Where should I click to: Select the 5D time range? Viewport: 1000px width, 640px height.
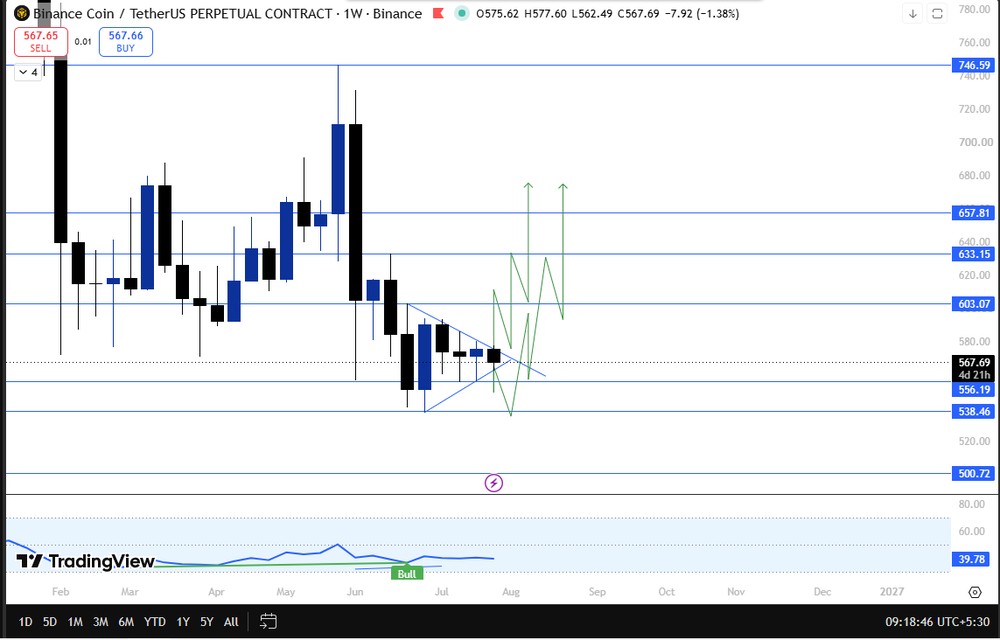click(x=50, y=622)
